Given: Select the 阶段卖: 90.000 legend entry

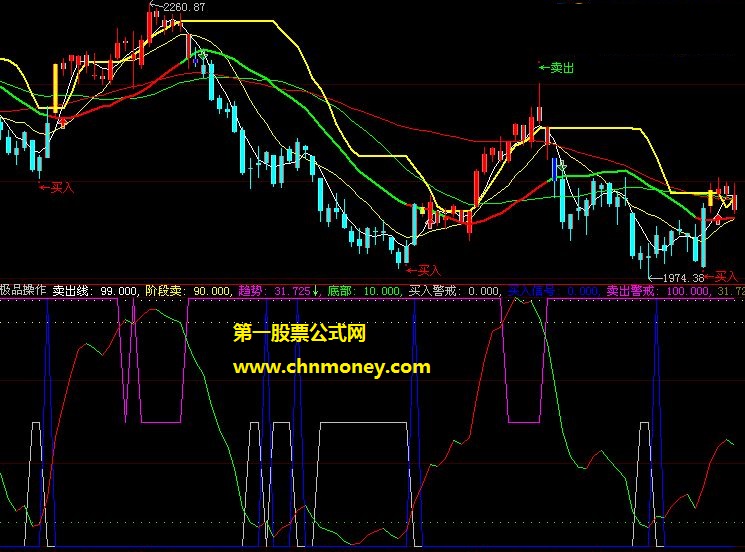Looking at the screenshot, I should [x=187, y=290].
